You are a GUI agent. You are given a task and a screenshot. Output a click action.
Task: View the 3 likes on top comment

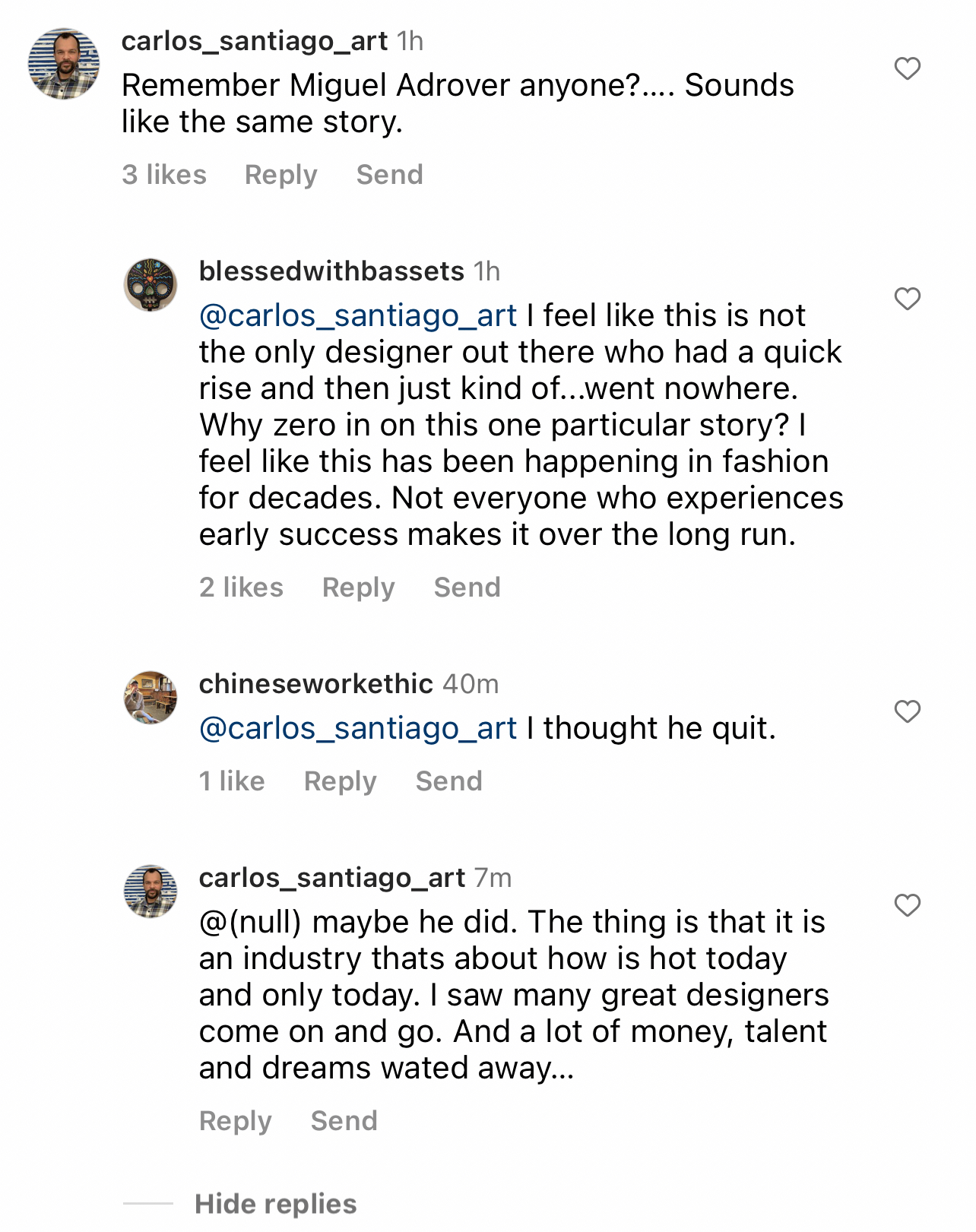[164, 175]
